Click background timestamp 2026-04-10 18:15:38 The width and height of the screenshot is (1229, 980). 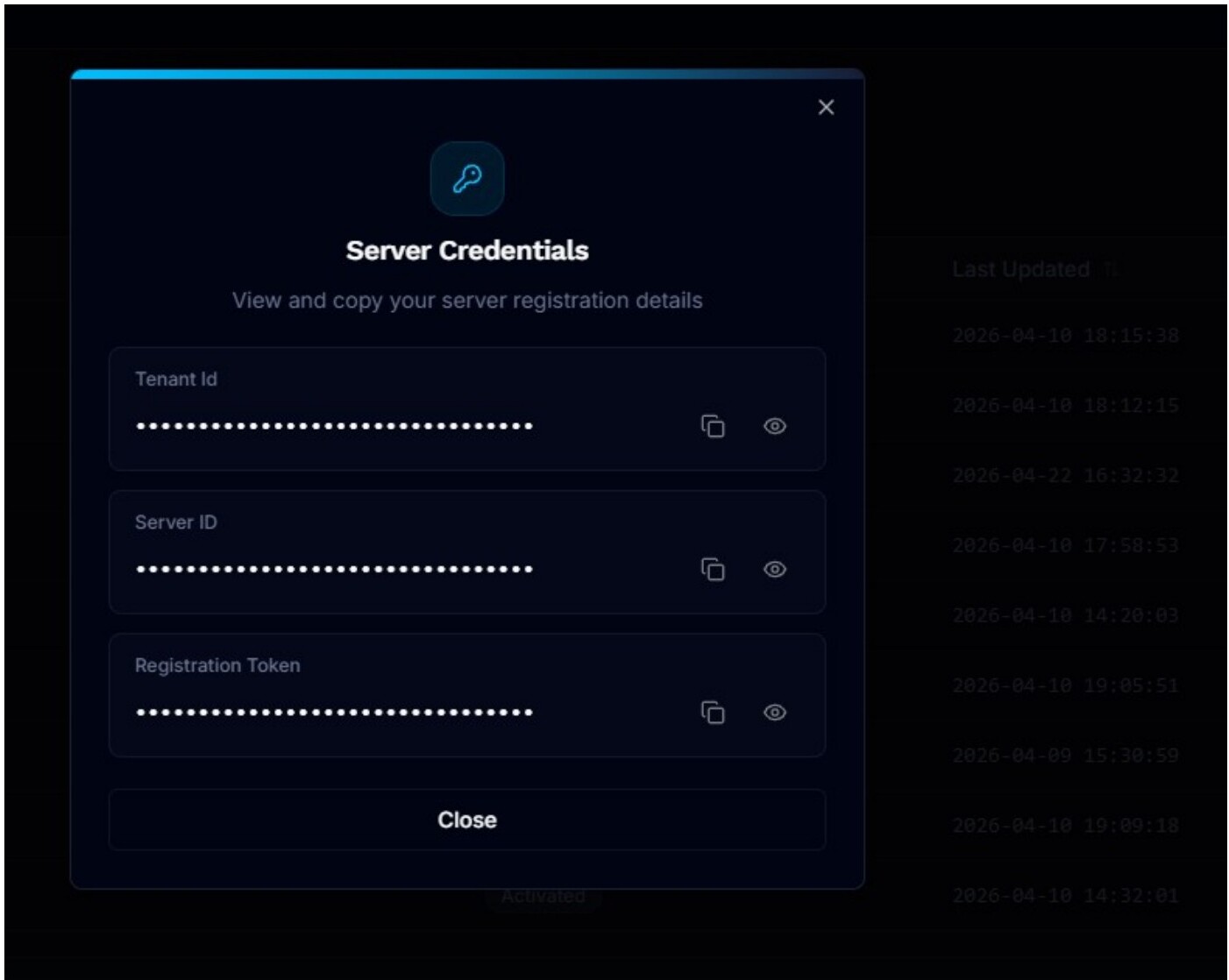click(1065, 336)
